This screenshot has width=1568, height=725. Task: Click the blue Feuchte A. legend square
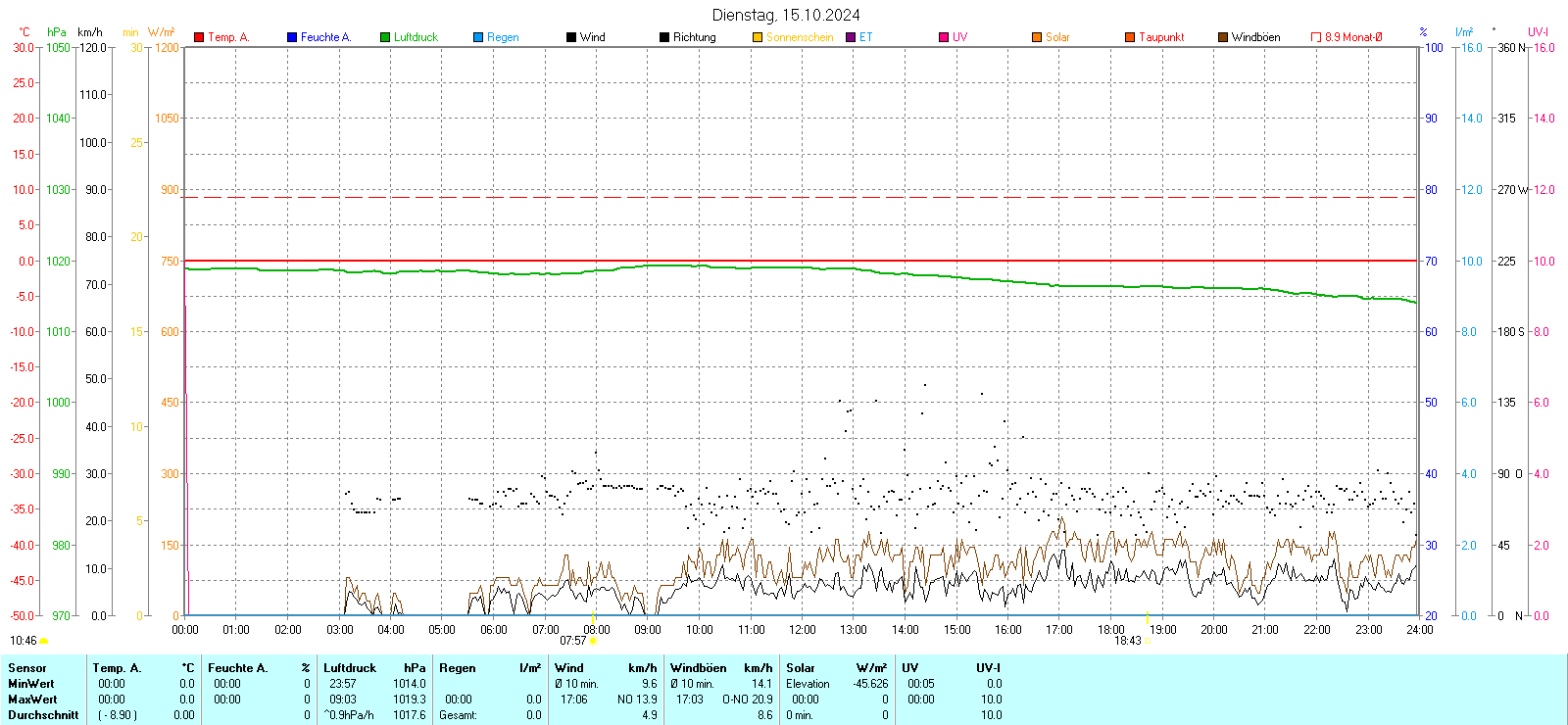pyautogui.click(x=292, y=37)
